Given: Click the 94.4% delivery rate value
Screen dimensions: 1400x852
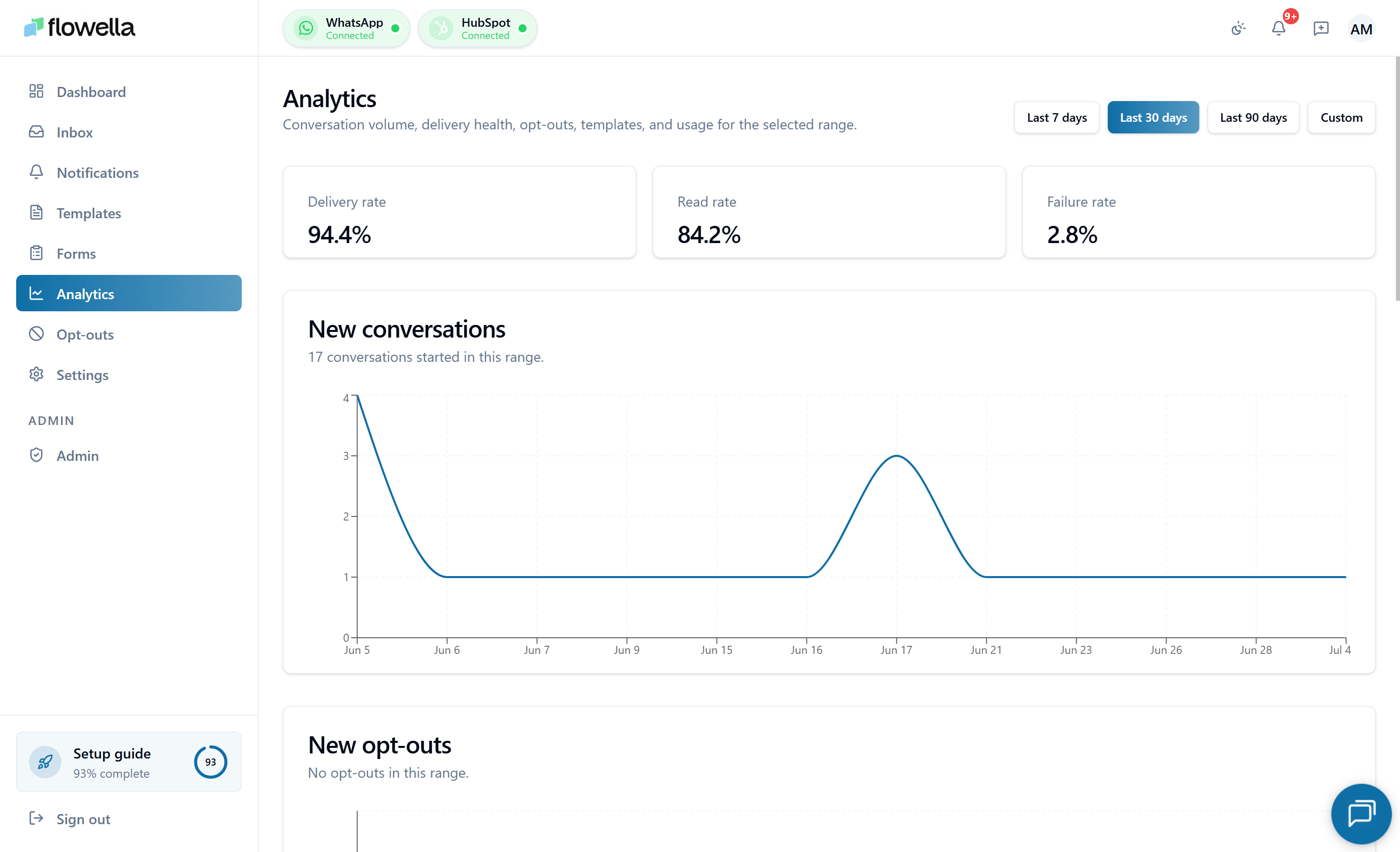Looking at the screenshot, I should 339,234.
